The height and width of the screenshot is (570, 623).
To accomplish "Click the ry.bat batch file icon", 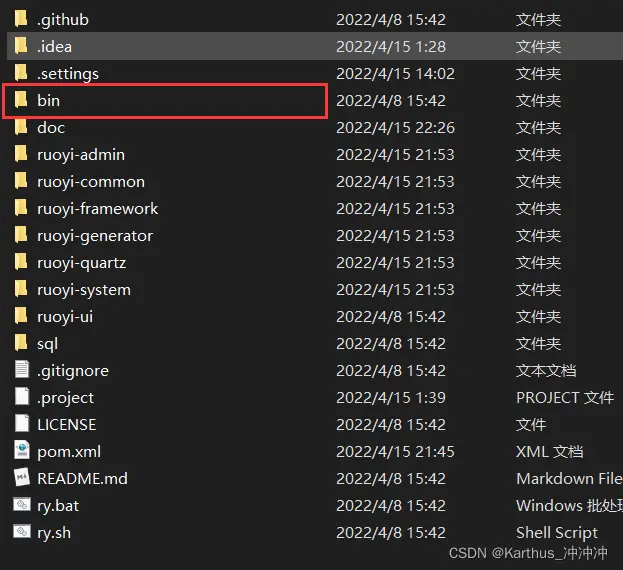I will (x=22, y=505).
